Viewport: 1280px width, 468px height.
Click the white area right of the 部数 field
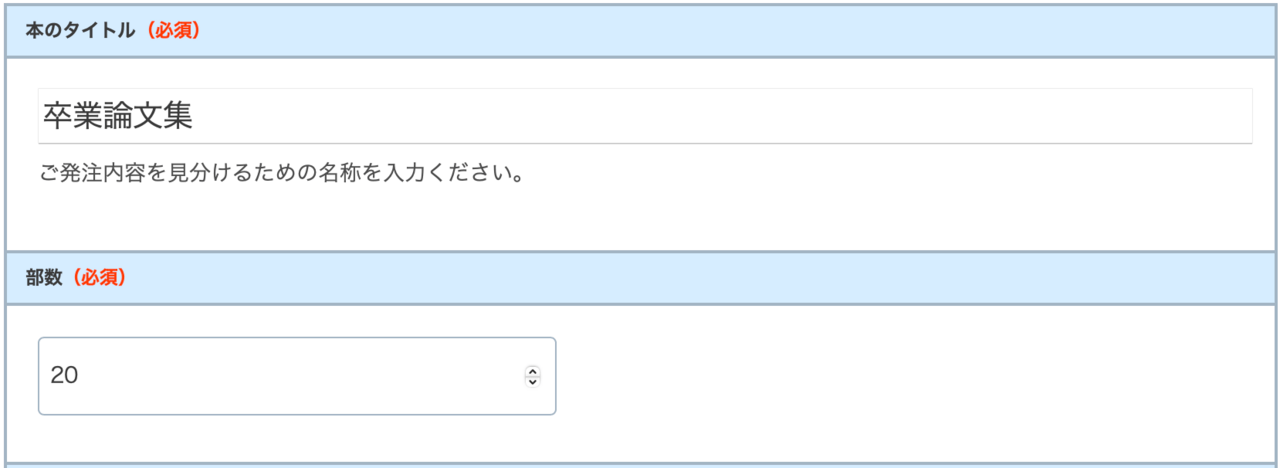click(900, 376)
